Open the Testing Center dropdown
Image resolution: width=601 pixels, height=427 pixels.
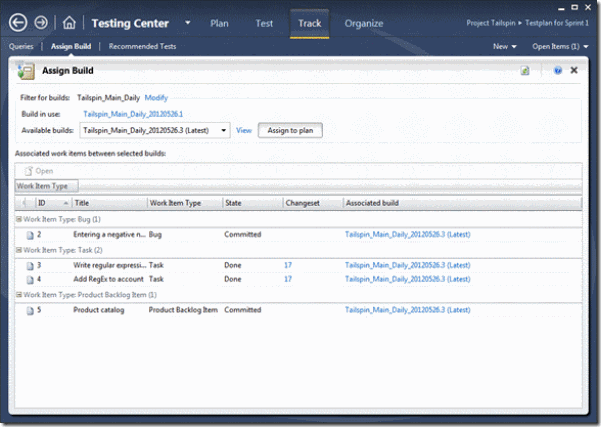pyautogui.click(x=189, y=23)
